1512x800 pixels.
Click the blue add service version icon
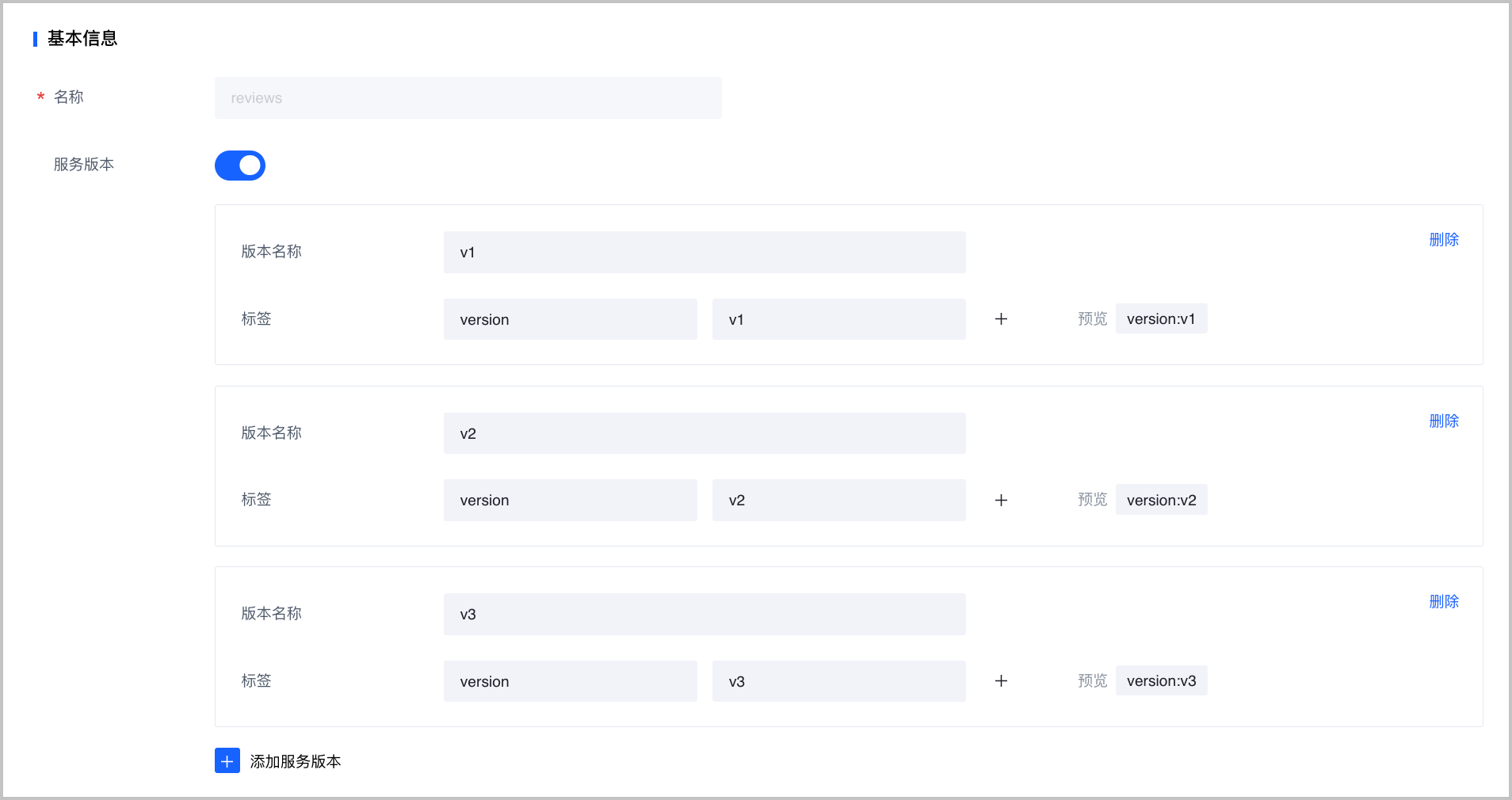[227, 761]
